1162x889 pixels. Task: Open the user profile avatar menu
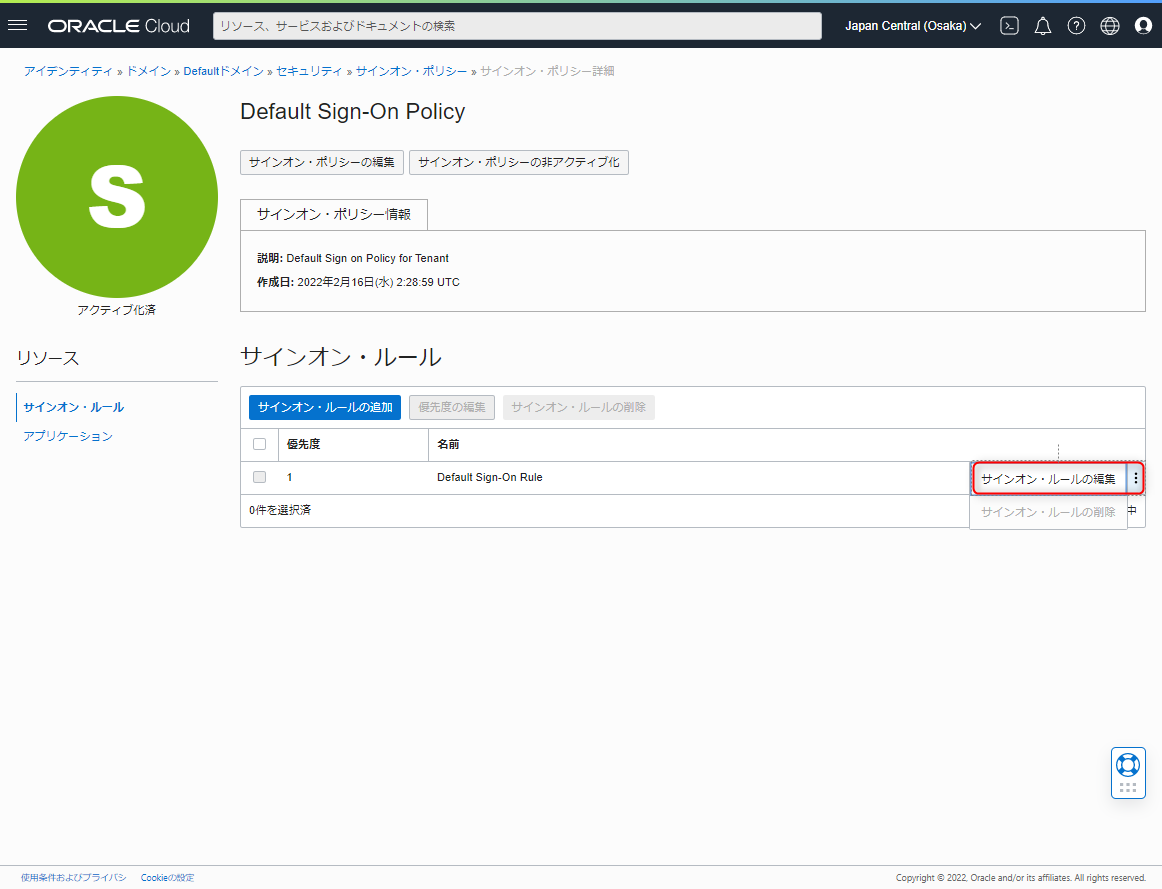pos(1143,26)
